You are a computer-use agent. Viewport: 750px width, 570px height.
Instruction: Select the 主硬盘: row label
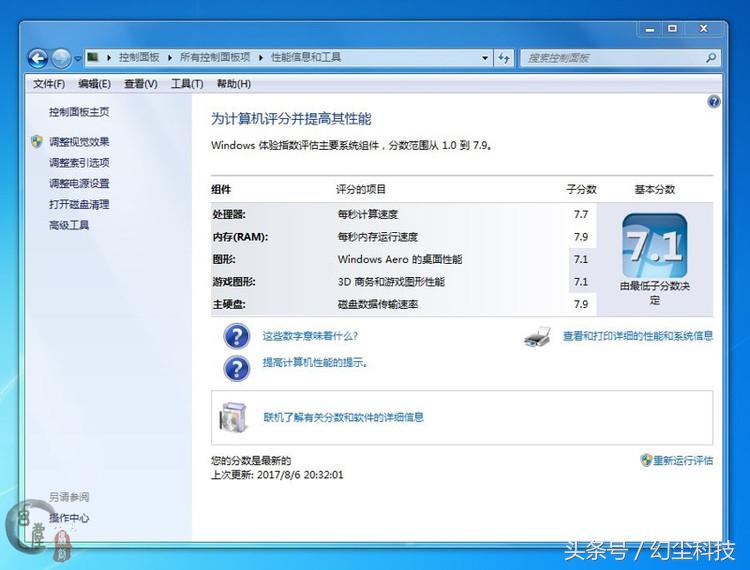pyautogui.click(x=229, y=305)
